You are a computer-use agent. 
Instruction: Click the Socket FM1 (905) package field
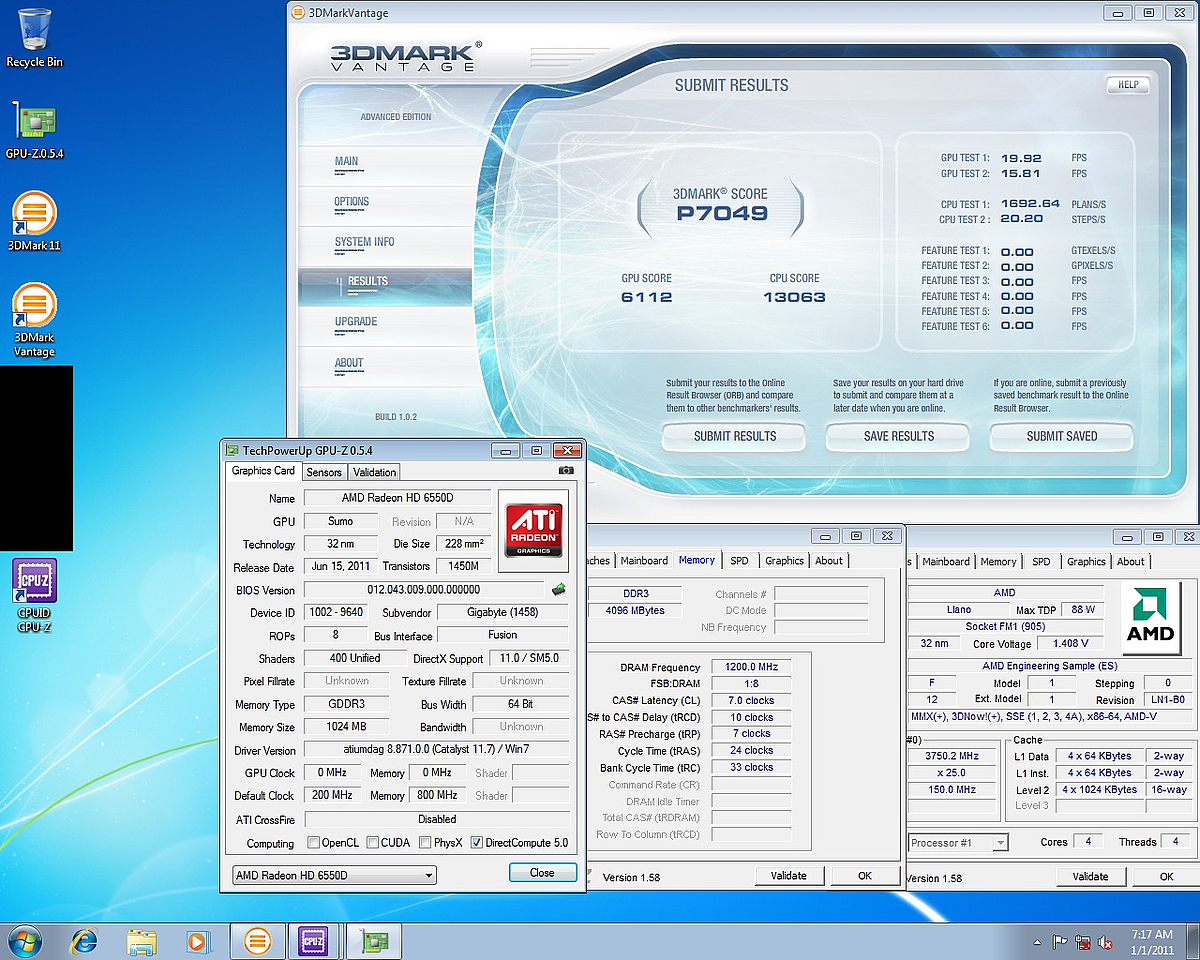(1004, 626)
